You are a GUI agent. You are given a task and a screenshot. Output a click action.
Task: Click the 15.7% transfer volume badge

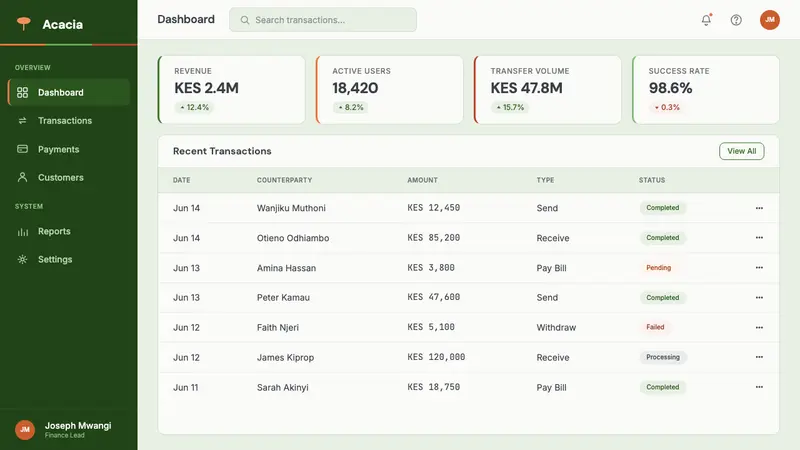[x=510, y=107]
